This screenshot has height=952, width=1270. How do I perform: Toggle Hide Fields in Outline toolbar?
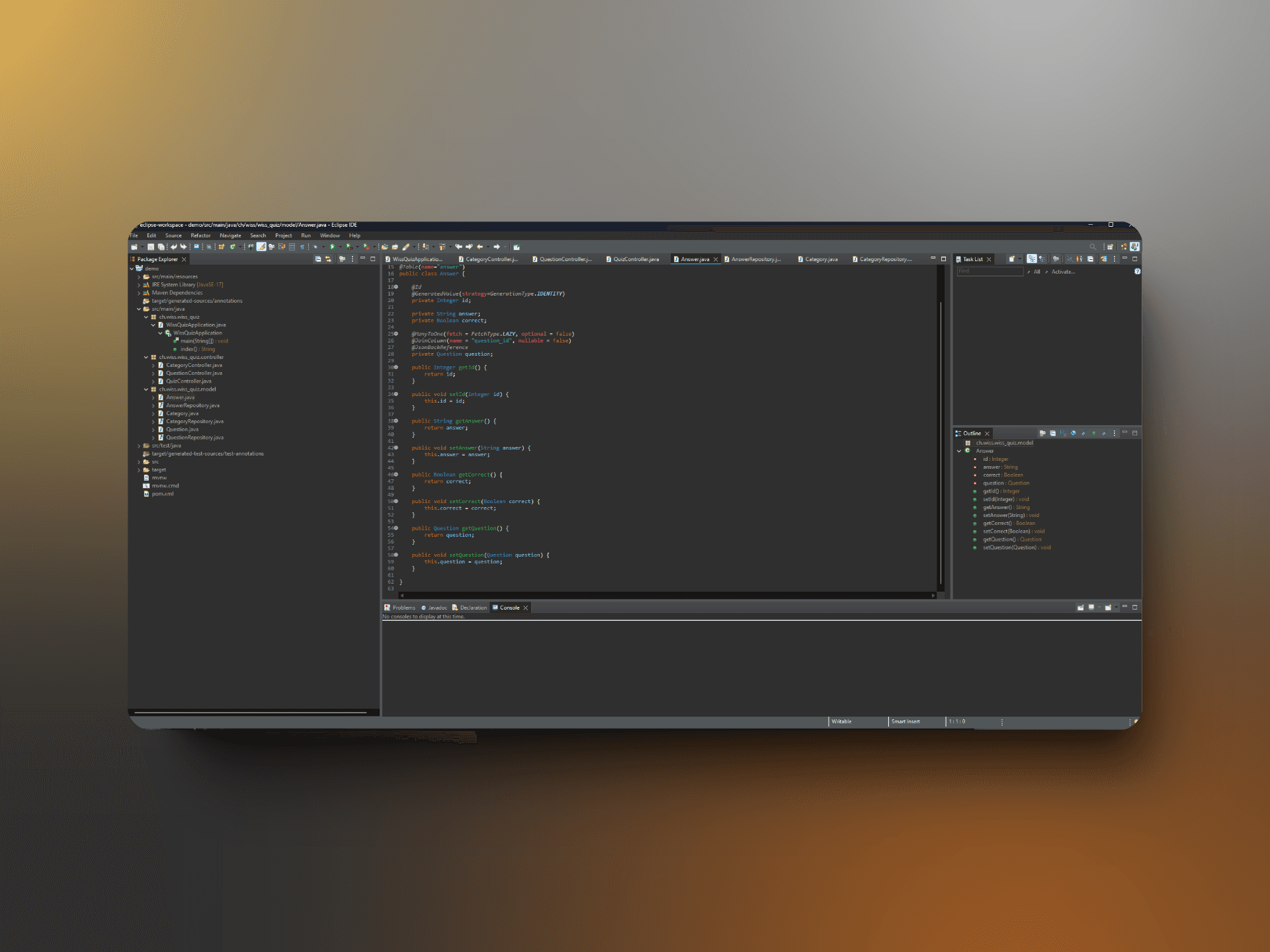pos(1073,433)
